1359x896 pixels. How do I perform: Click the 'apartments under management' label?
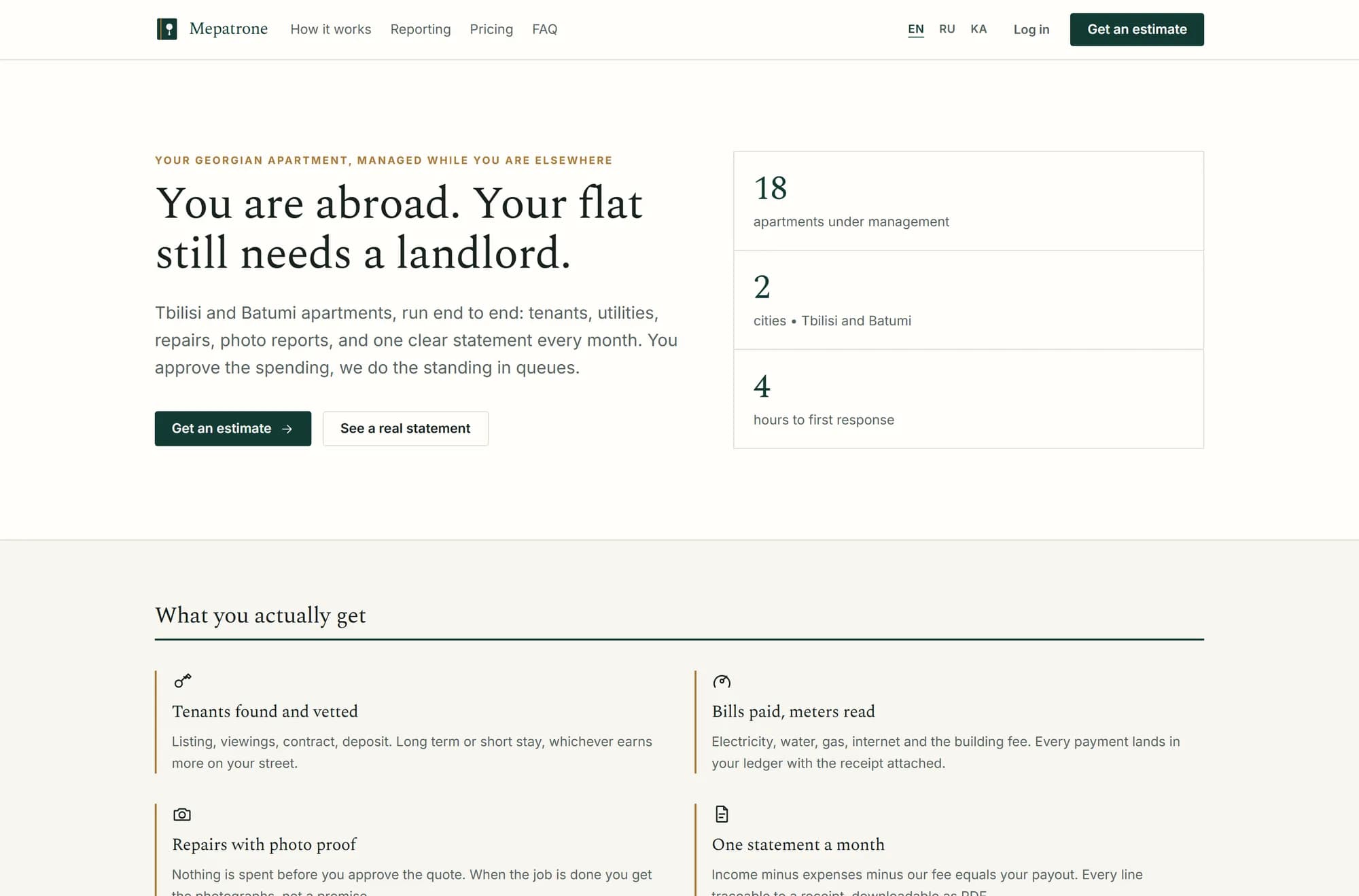pos(851,221)
